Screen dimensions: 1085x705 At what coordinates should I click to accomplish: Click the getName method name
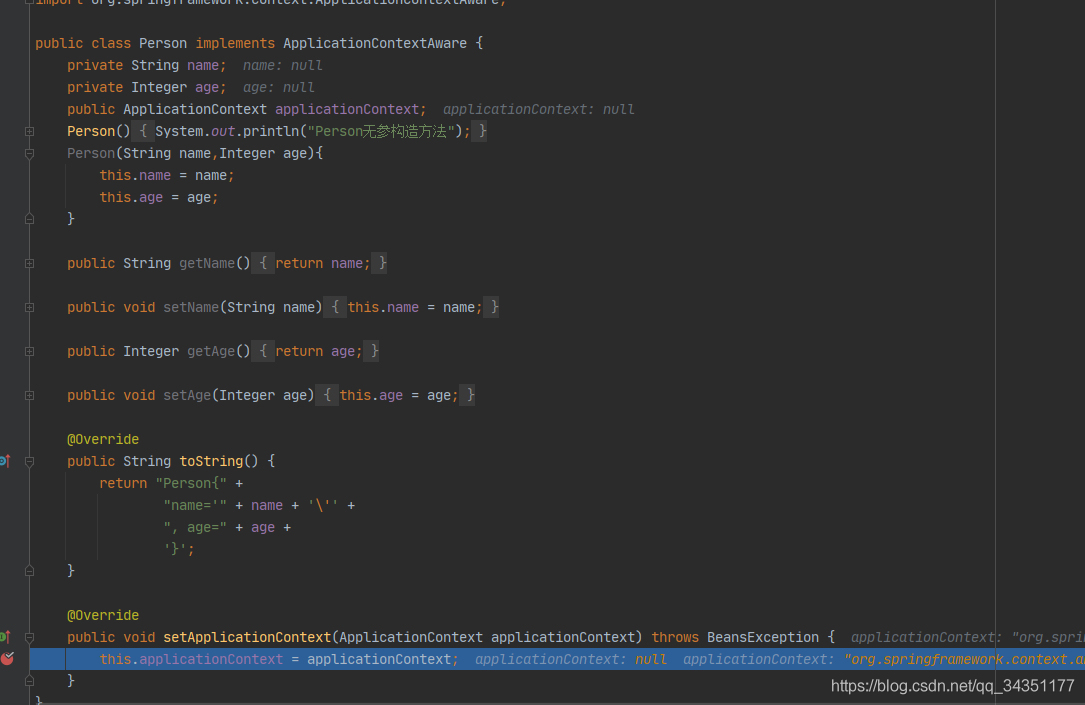(x=207, y=263)
